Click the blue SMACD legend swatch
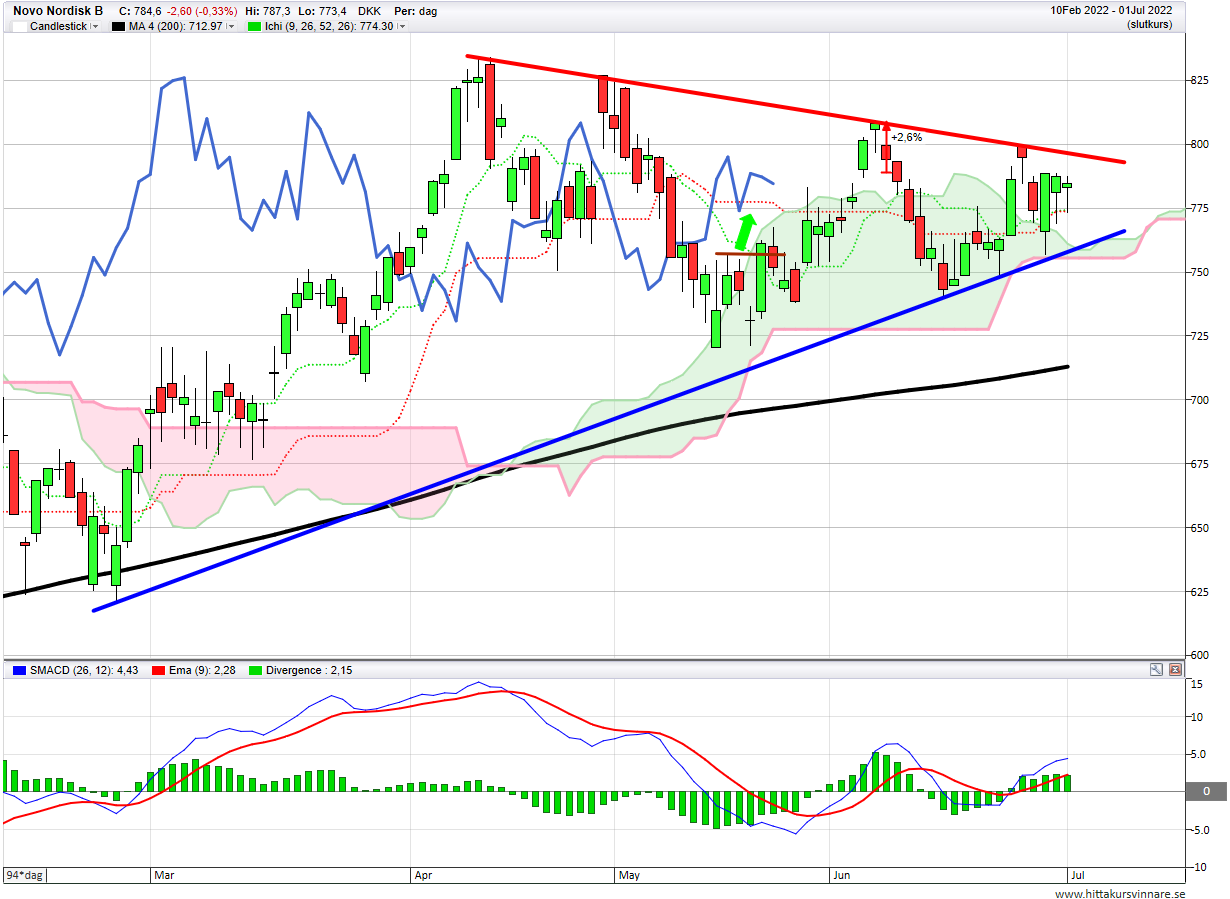Screen dimensions: 1230x899 pyautogui.click(x=21, y=670)
